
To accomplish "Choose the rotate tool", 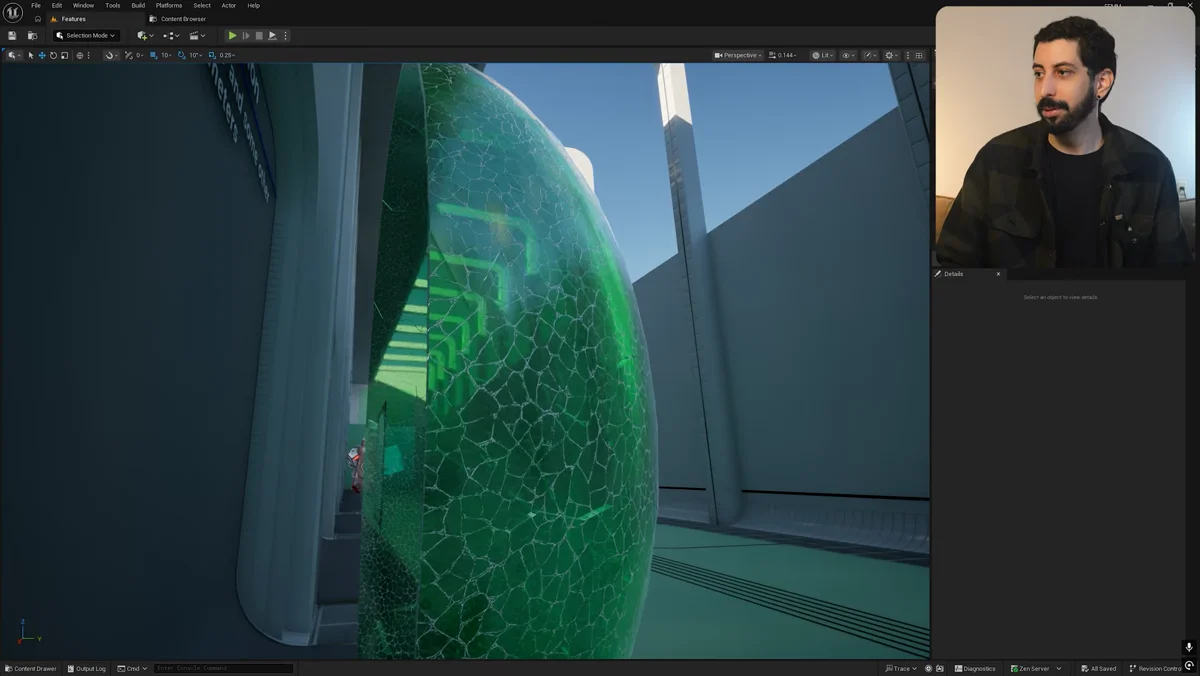I will click(x=53, y=55).
